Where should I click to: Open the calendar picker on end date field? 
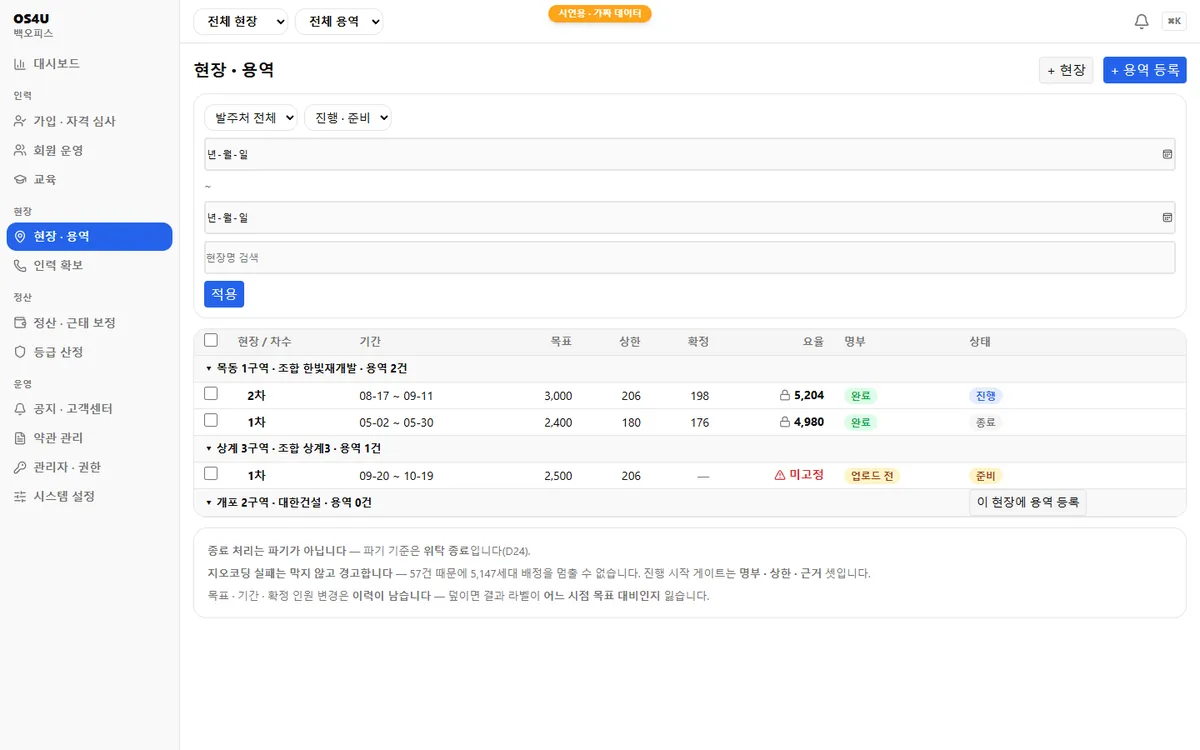pyautogui.click(x=1167, y=217)
